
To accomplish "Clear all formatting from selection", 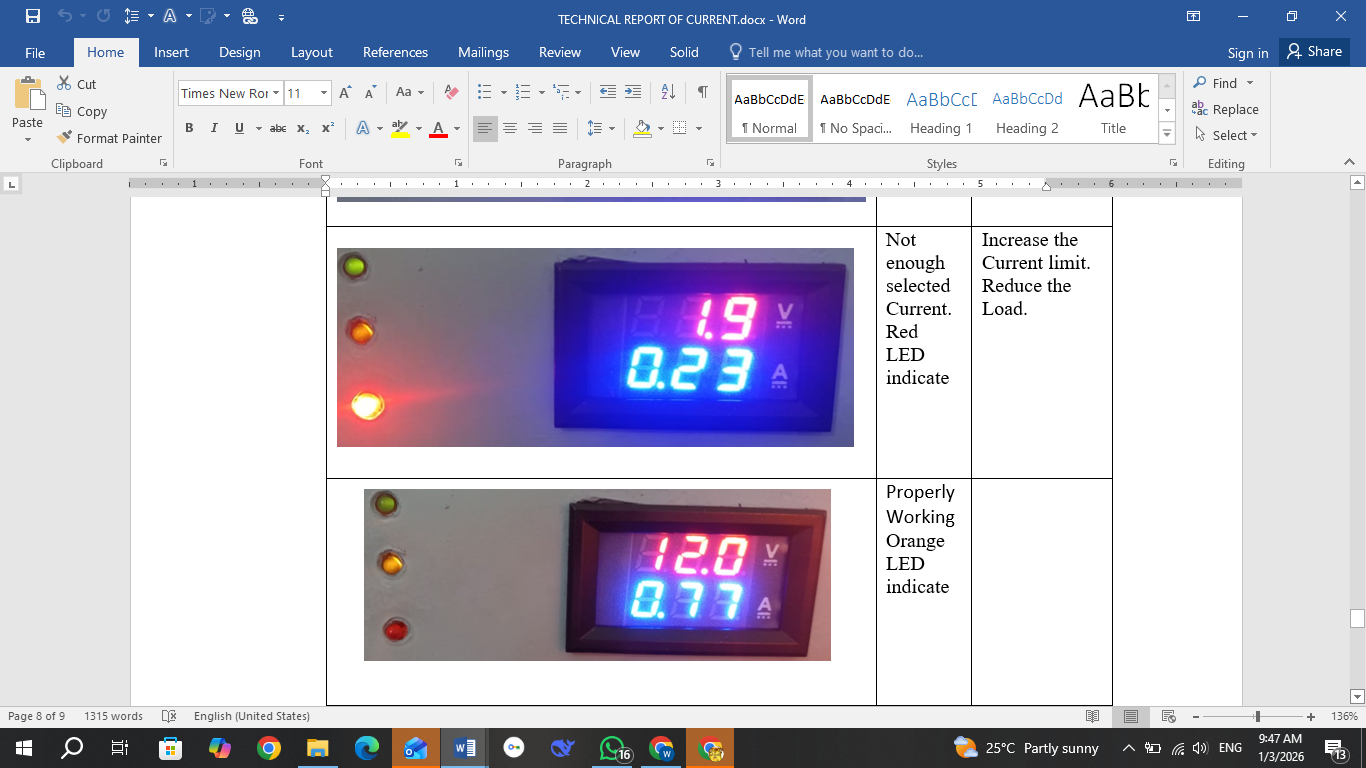I will [451, 93].
